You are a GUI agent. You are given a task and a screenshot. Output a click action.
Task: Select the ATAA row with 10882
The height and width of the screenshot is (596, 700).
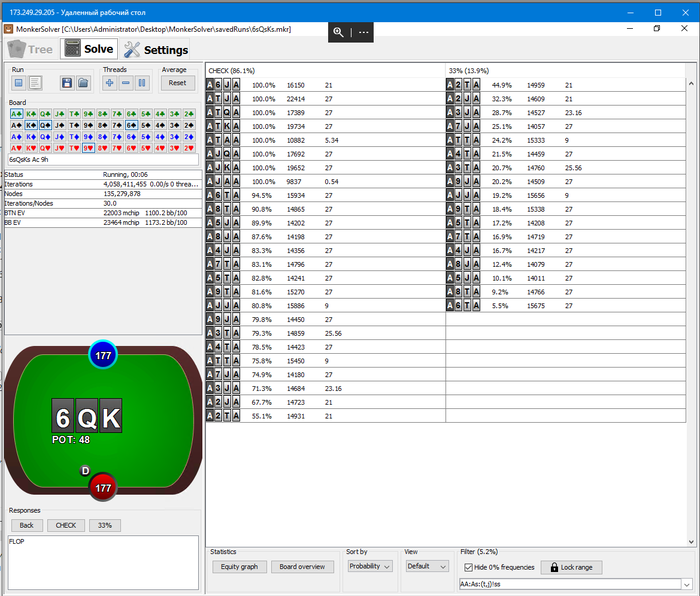click(x=325, y=140)
